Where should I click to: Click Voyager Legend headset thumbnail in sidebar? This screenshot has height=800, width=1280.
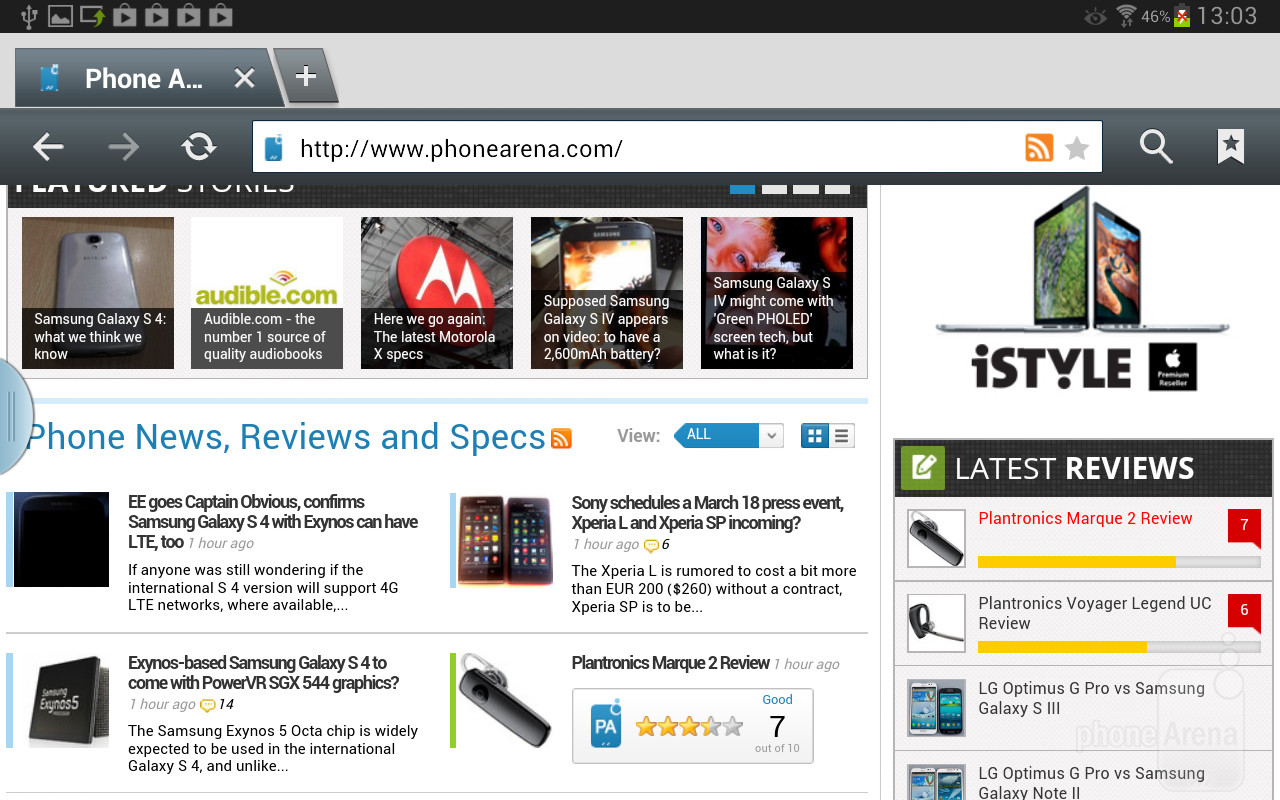[x=936, y=623]
